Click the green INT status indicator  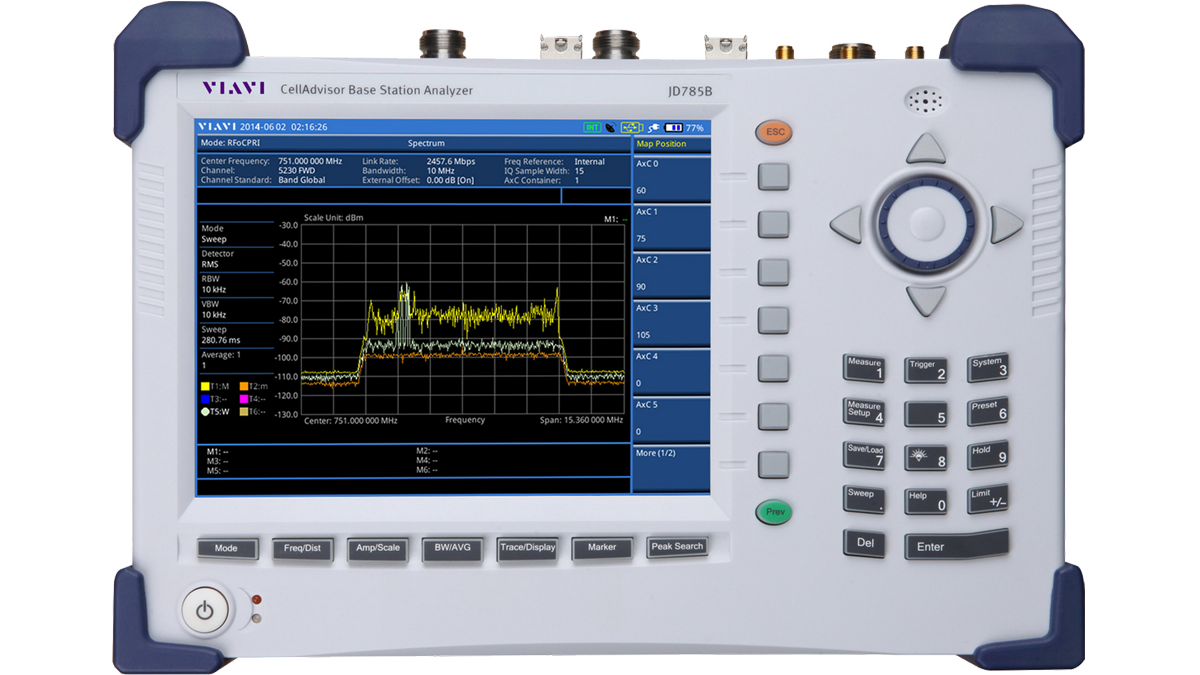pos(592,127)
